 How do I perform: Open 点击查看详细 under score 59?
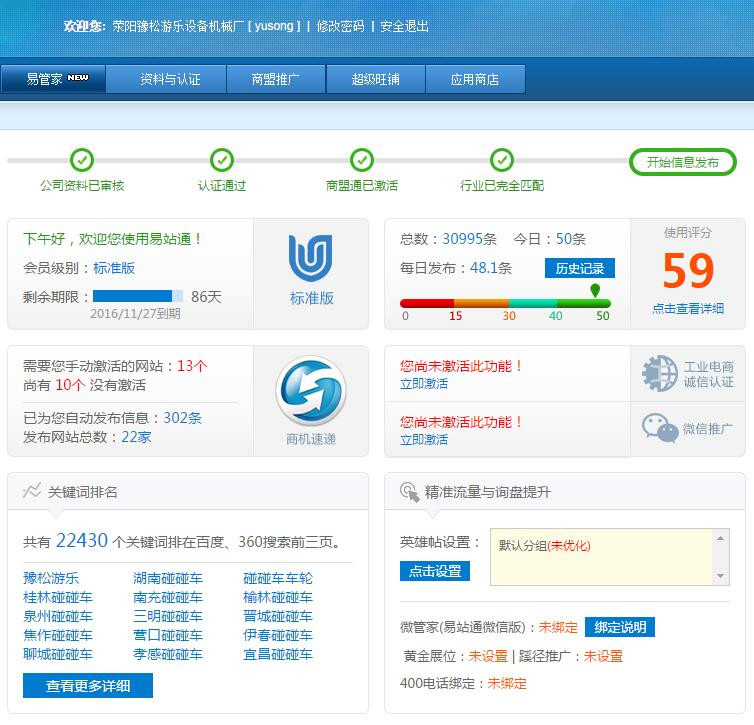coord(688,309)
